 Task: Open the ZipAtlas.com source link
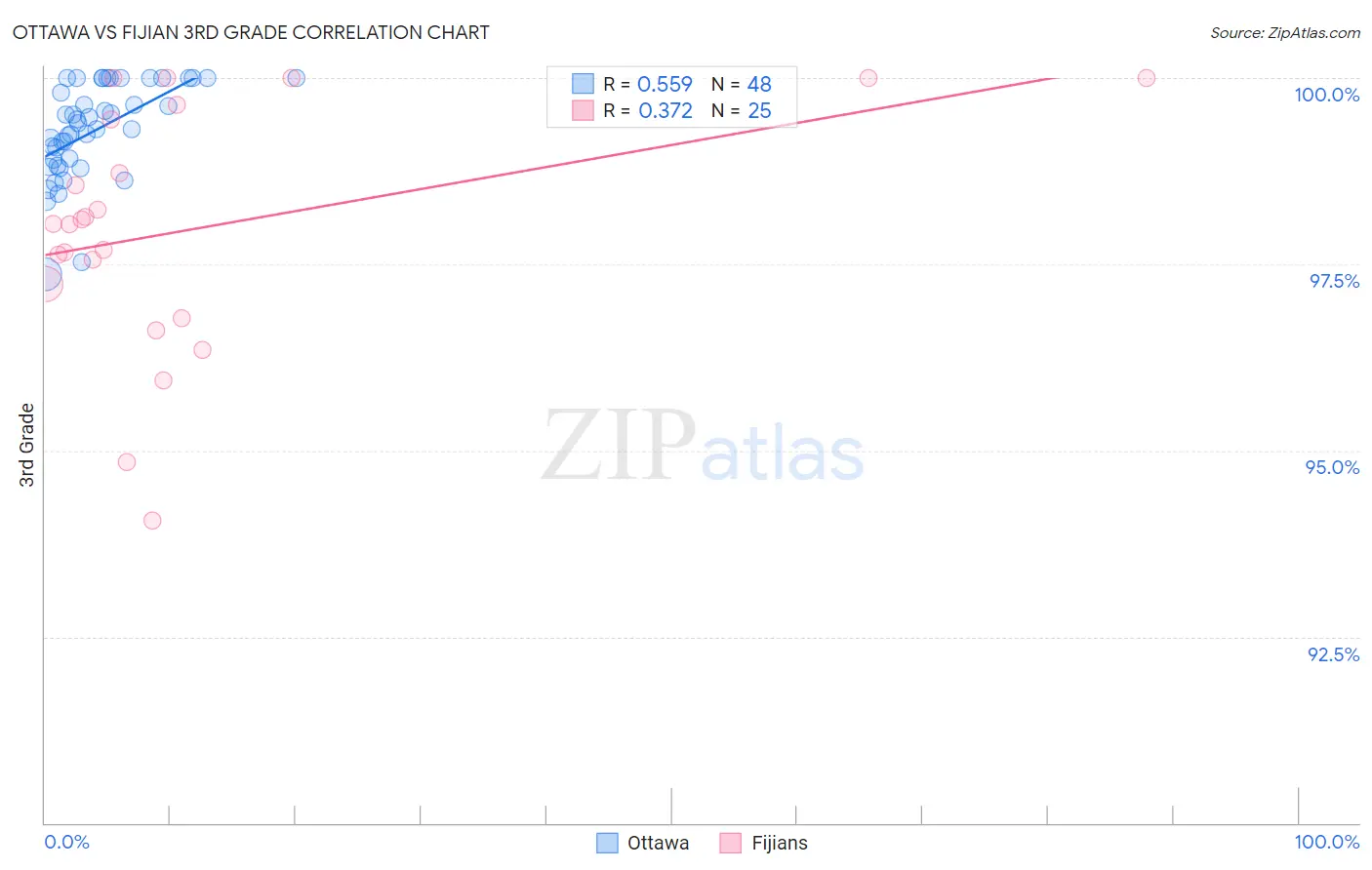pos(1285,32)
